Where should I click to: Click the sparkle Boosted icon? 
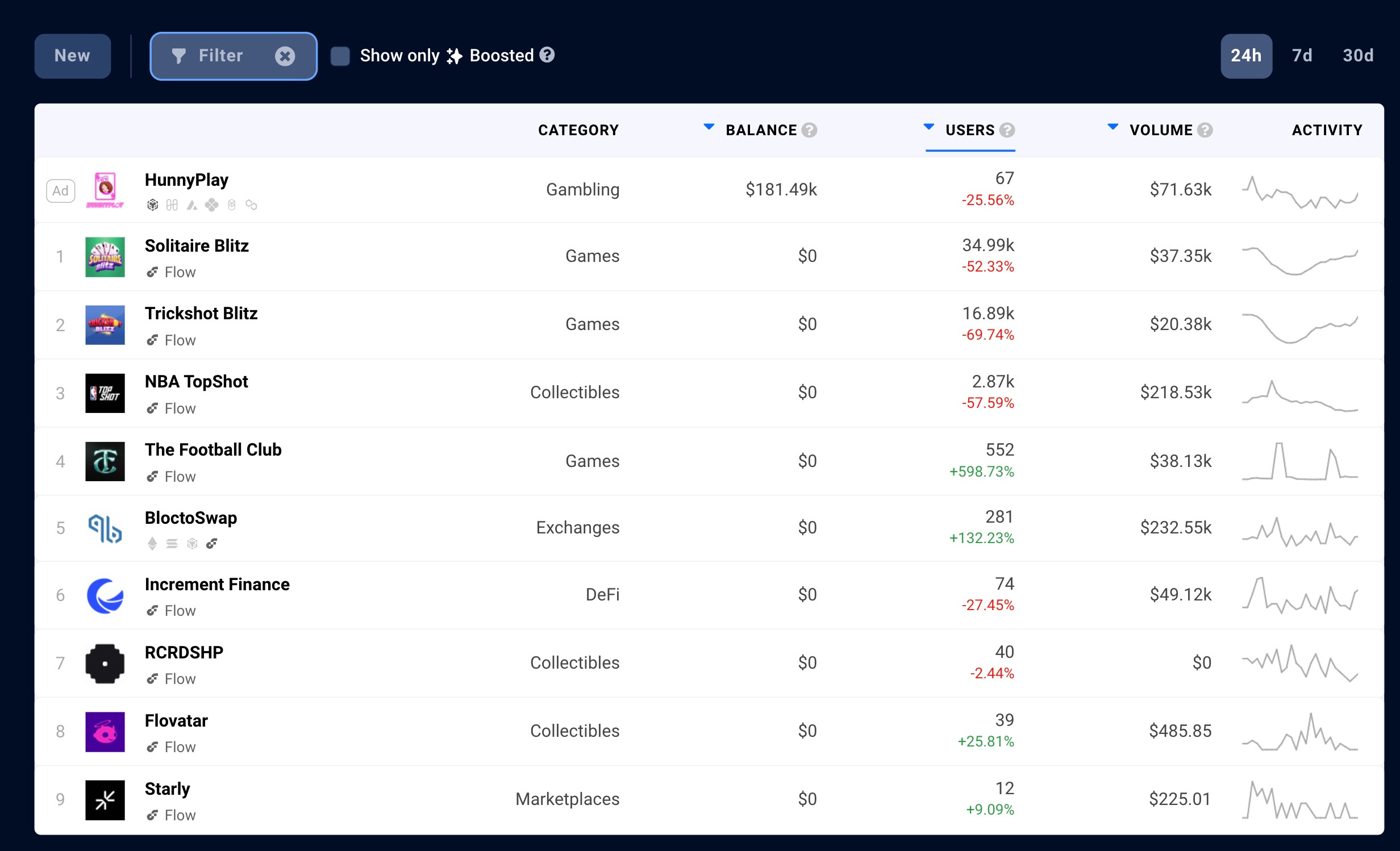coord(454,56)
